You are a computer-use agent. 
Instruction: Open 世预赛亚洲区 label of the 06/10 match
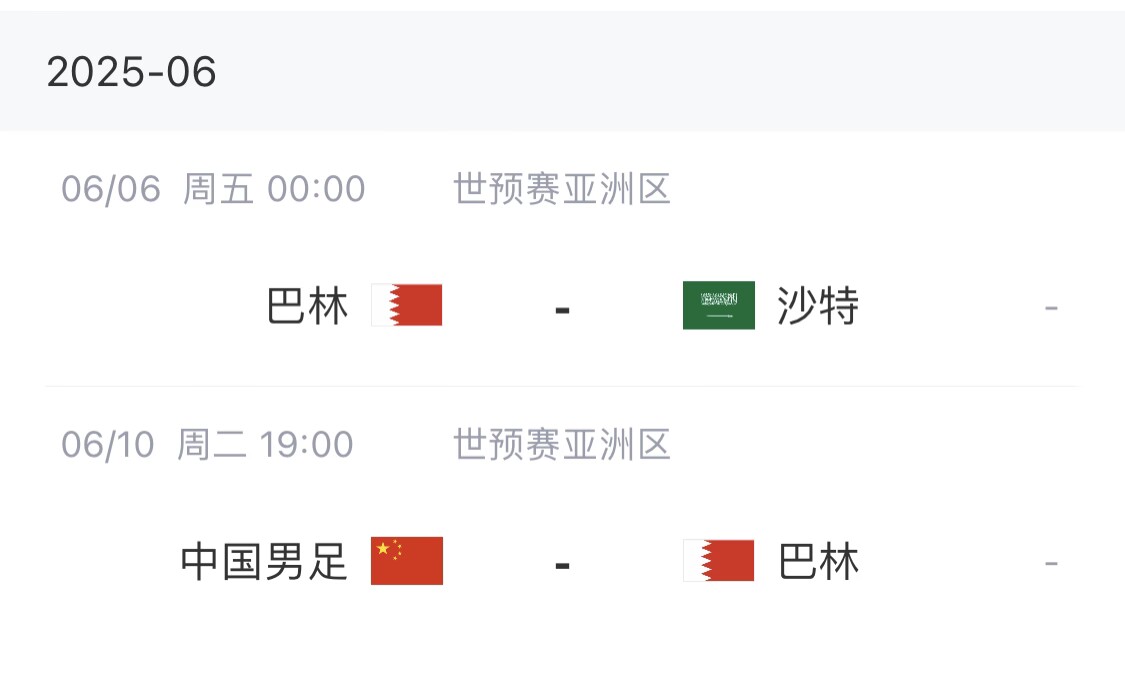point(562,445)
